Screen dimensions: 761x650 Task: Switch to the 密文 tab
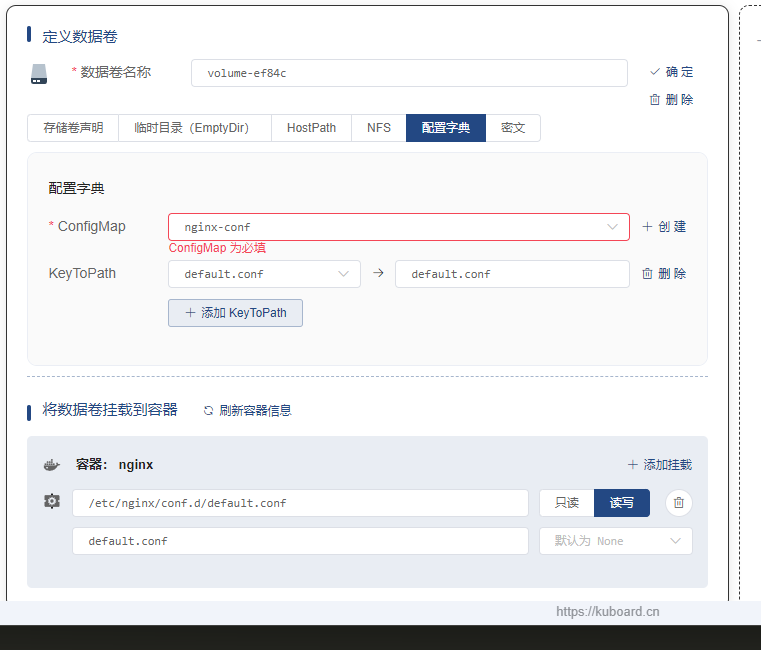pos(513,128)
